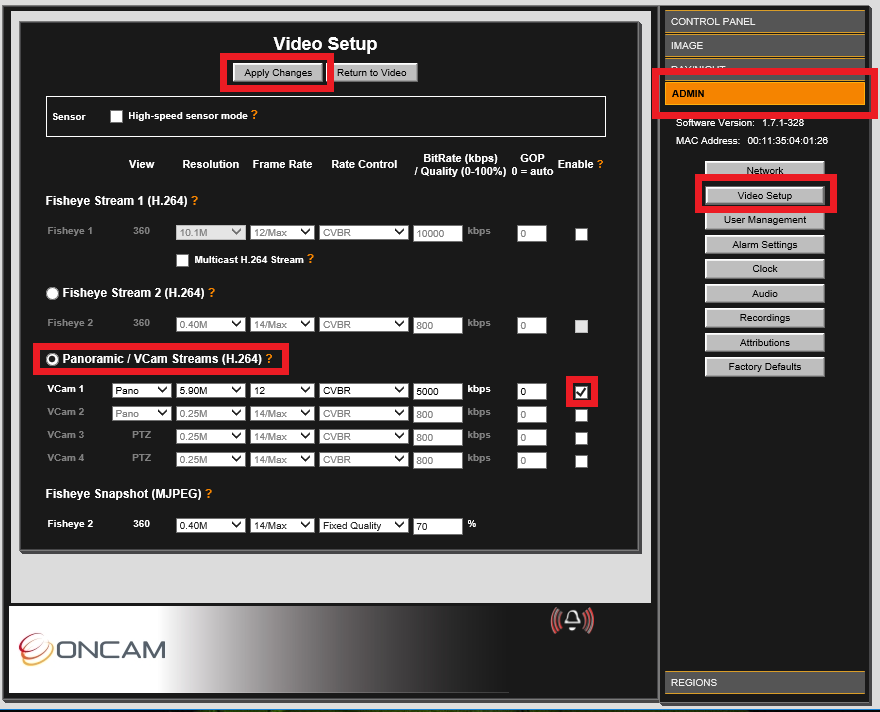The width and height of the screenshot is (880, 712).
Task: Select Fisheye Stream 2 radio button
Action: tap(52, 293)
